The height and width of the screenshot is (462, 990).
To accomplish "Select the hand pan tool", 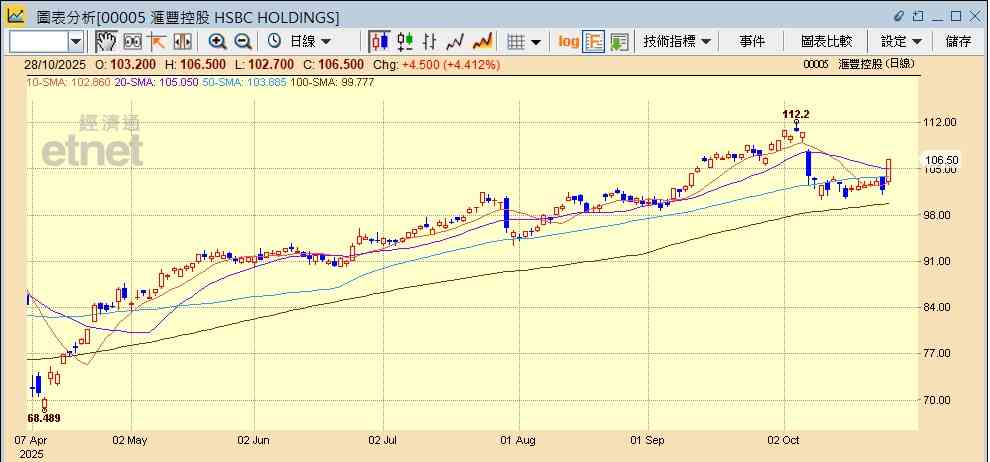I will [106, 41].
